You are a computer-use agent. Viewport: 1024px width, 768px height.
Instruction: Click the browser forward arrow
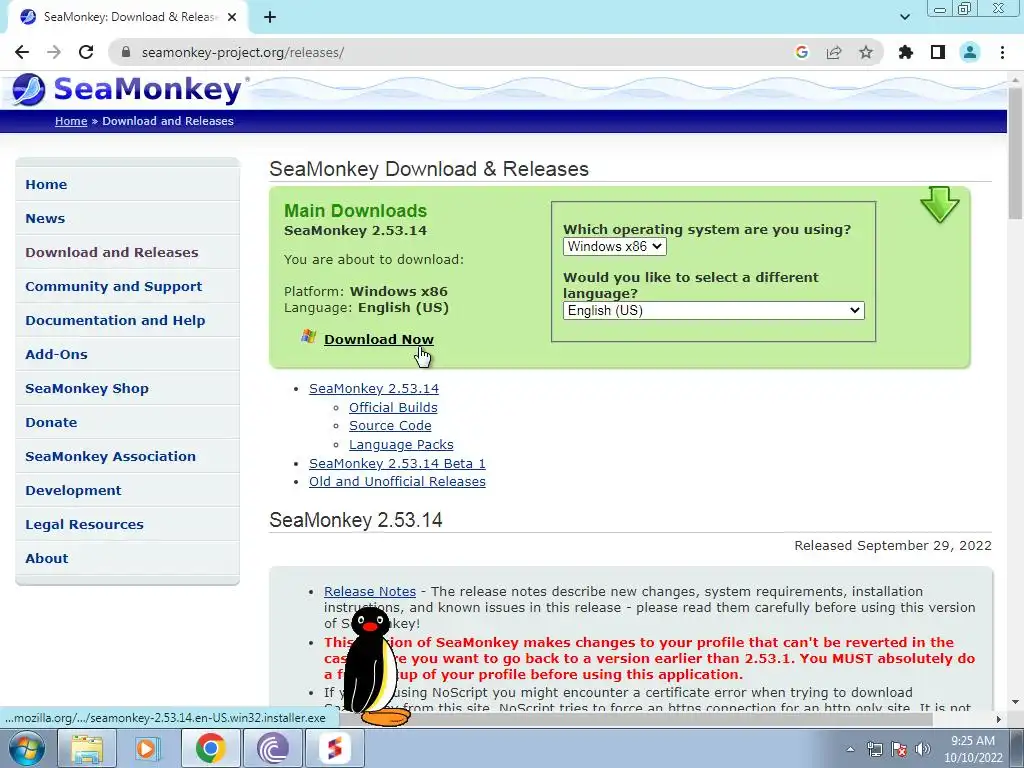click(x=54, y=52)
